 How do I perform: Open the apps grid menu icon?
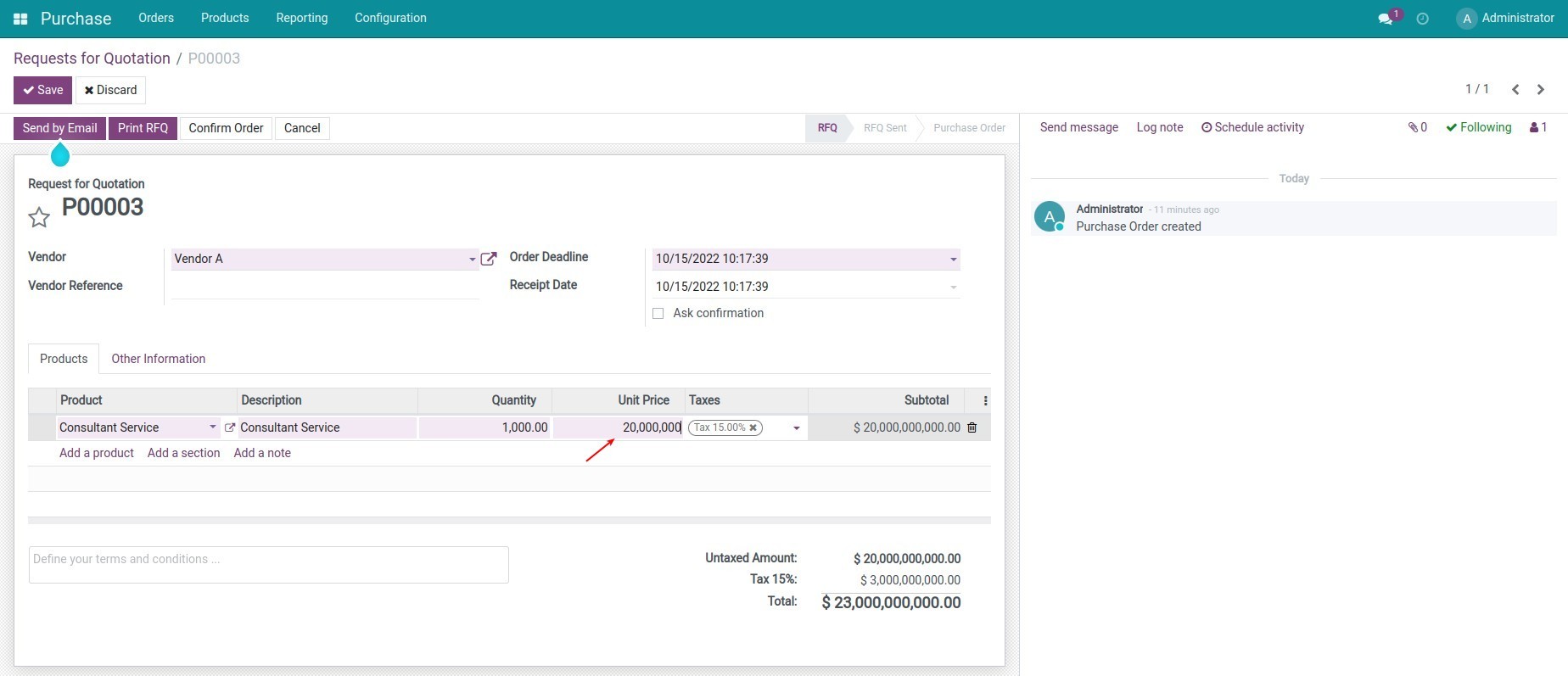(20, 19)
